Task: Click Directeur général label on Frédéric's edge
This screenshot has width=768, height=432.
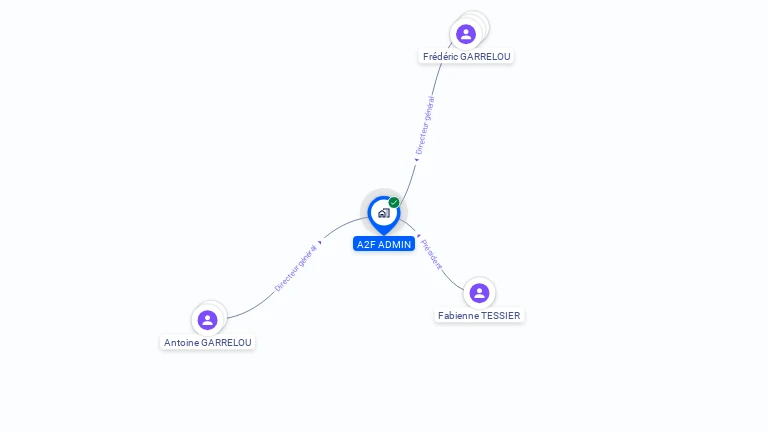Action: point(425,125)
